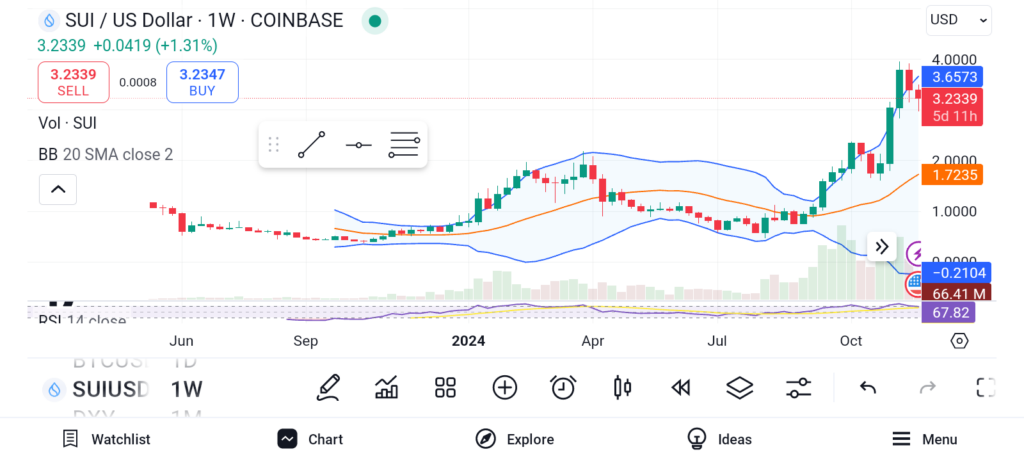Open the pencil drawing tools
Viewport: 1024px width, 461px height.
pos(328,388)
